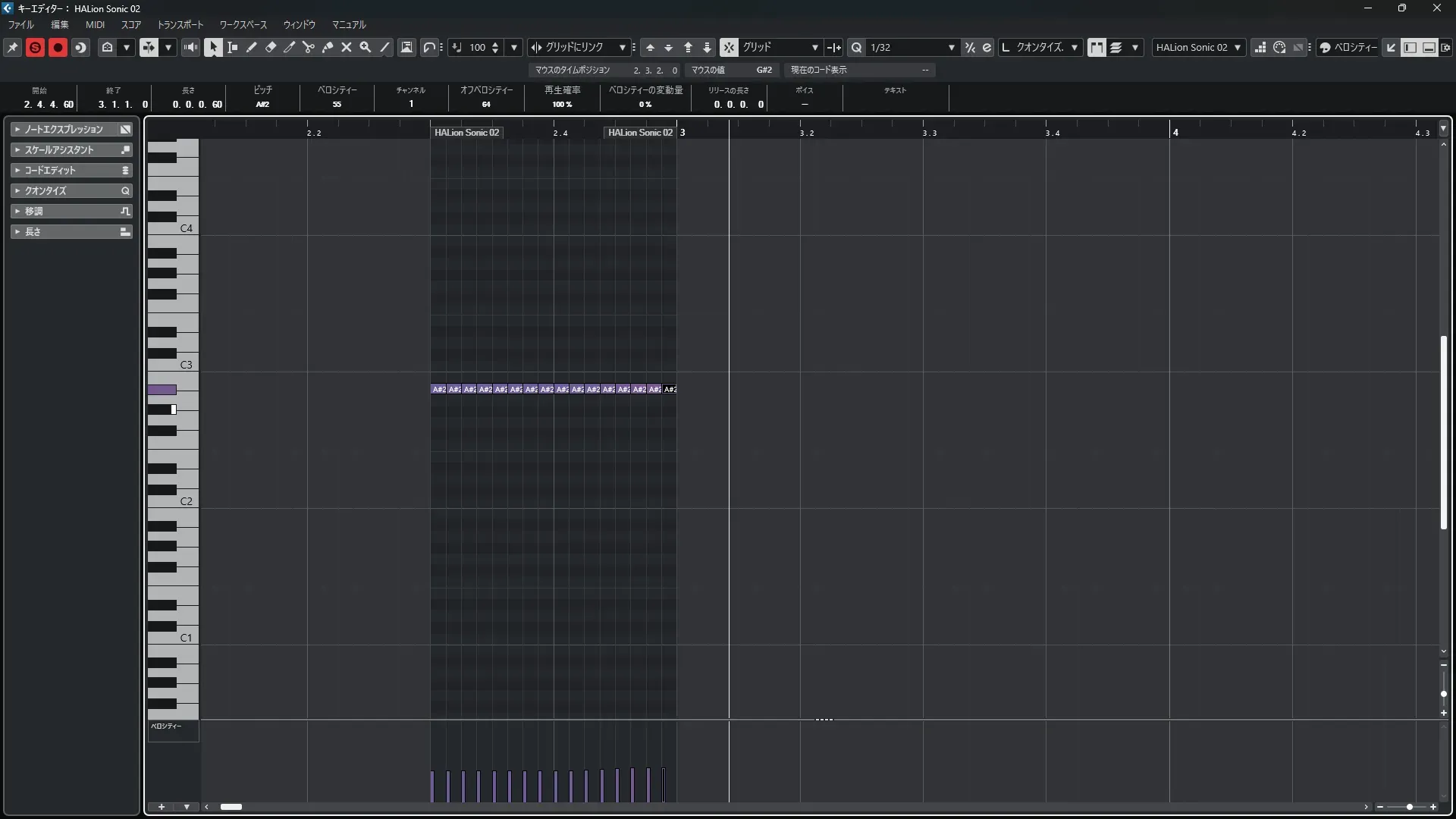Open the グリッドにリンク snap mode dropdown
1456x819 pixels.
click(x=622, y=47)
